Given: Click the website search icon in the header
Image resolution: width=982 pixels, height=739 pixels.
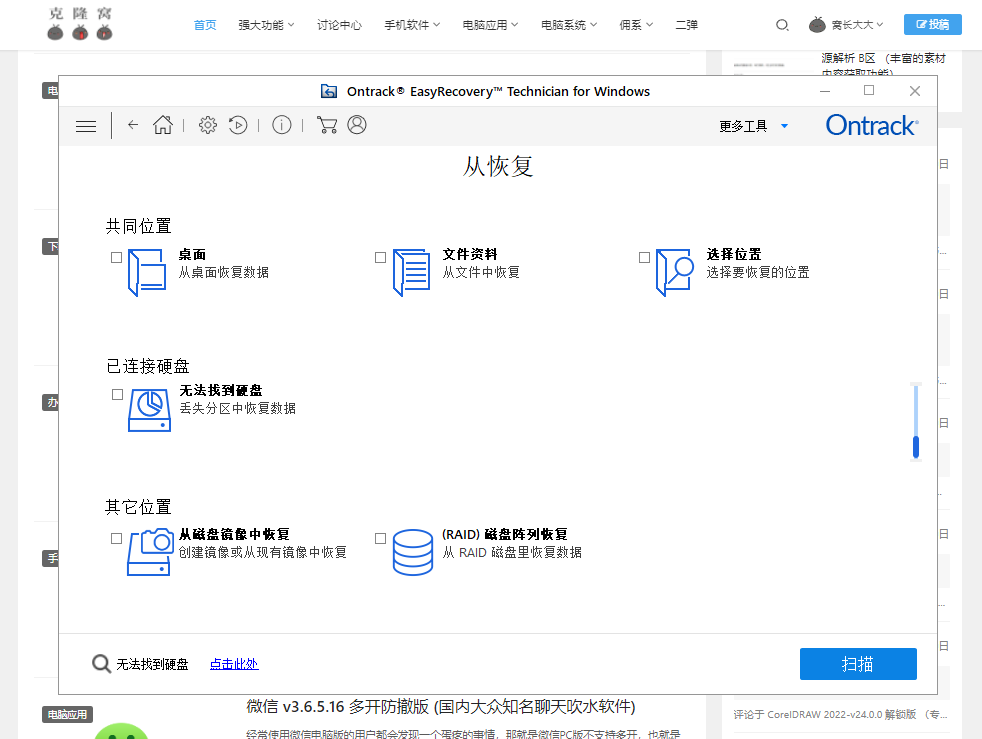Looking at the screenshot, I should [782, 25].
